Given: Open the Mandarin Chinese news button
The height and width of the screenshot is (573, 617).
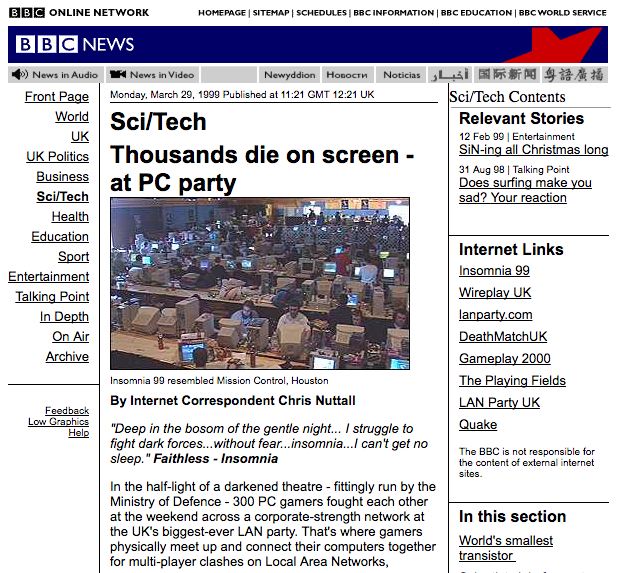Looking at the screenshot, I should 505,75.
